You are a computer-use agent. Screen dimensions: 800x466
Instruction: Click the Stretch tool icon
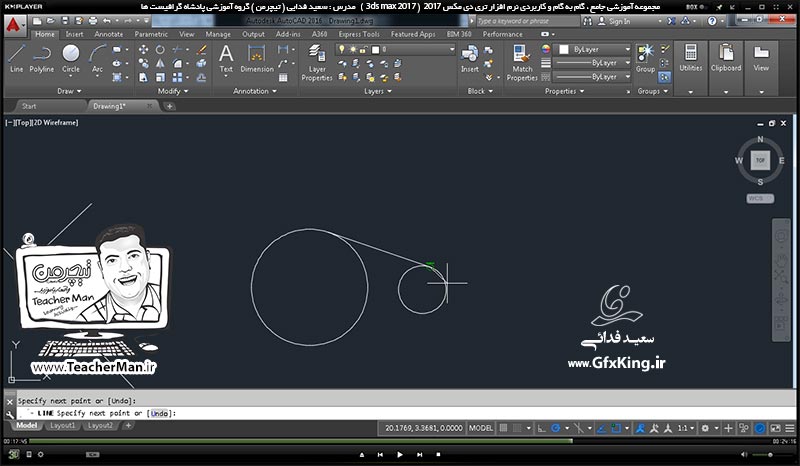(143, 77)
